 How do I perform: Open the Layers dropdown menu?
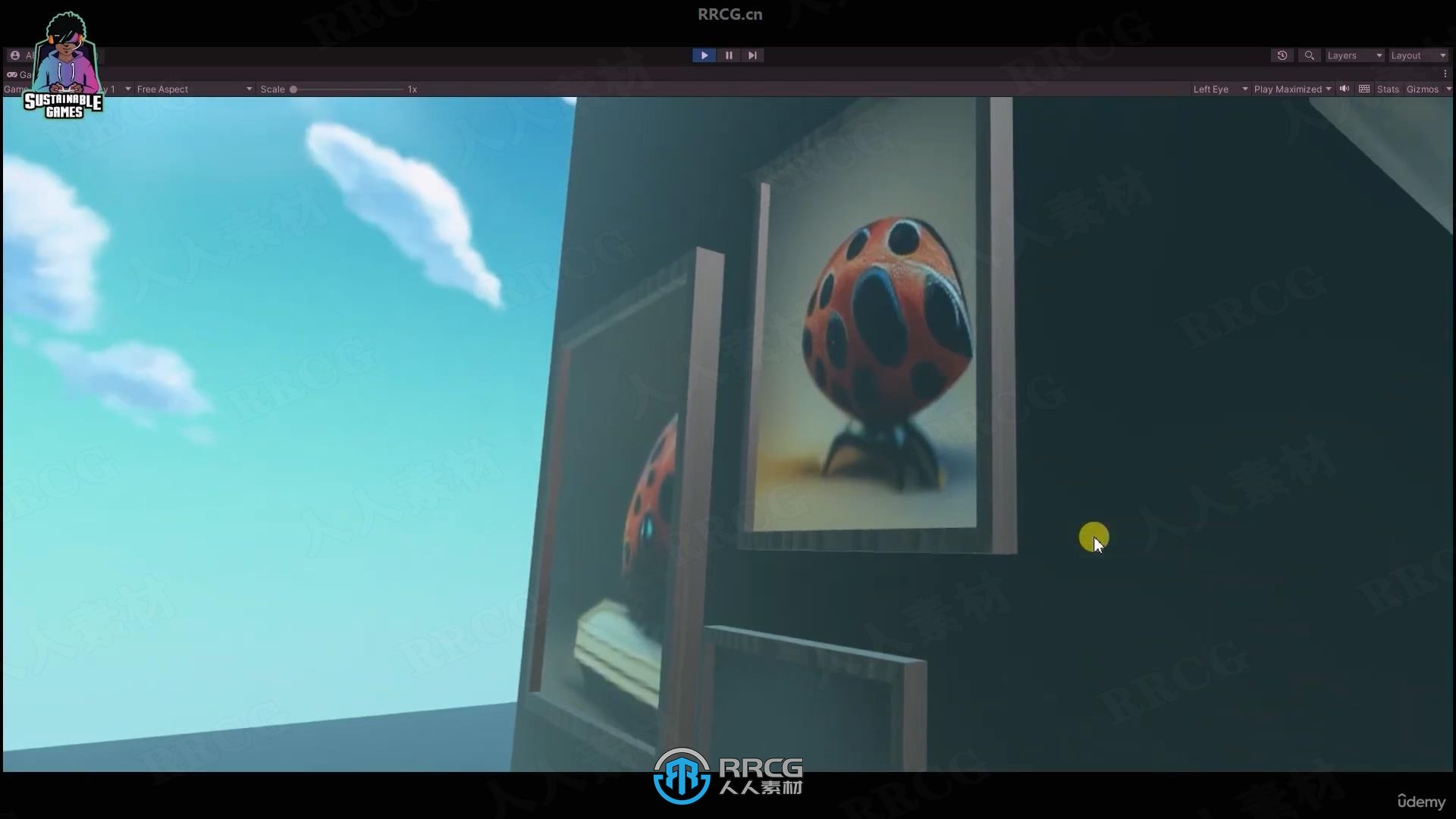click(x=1352, y=55)
